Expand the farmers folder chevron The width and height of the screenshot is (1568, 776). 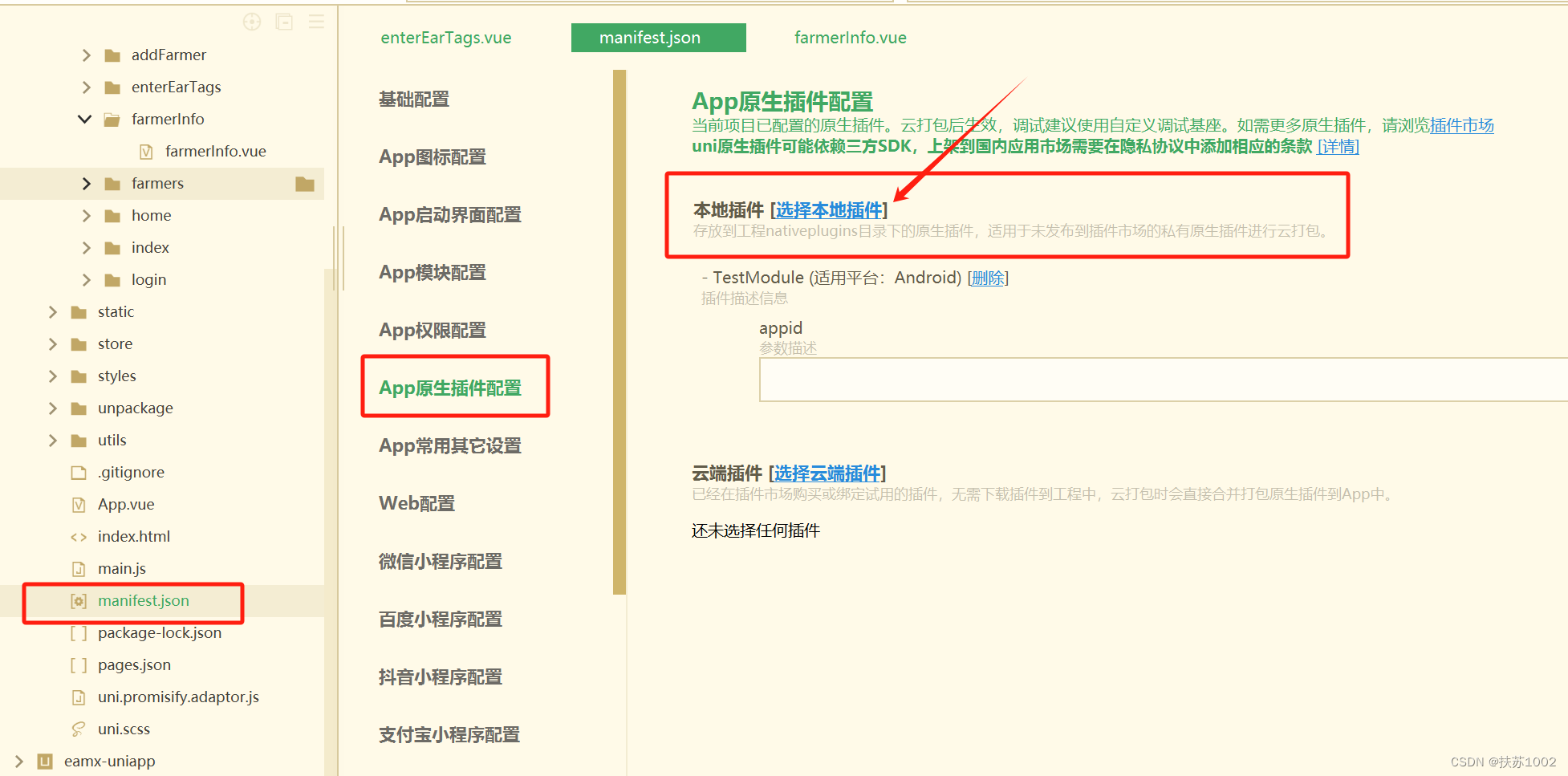87,184
